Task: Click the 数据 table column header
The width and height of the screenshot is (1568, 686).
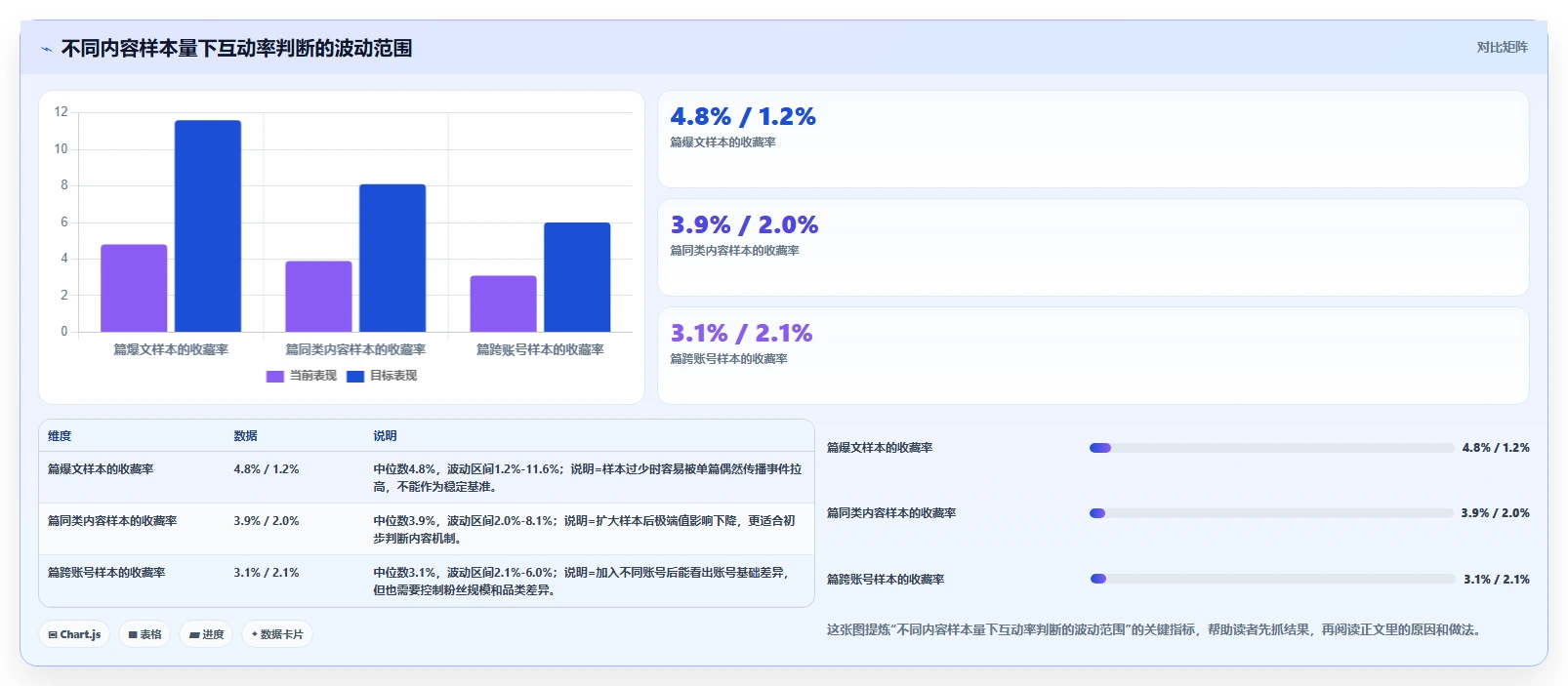Action: 245,436
